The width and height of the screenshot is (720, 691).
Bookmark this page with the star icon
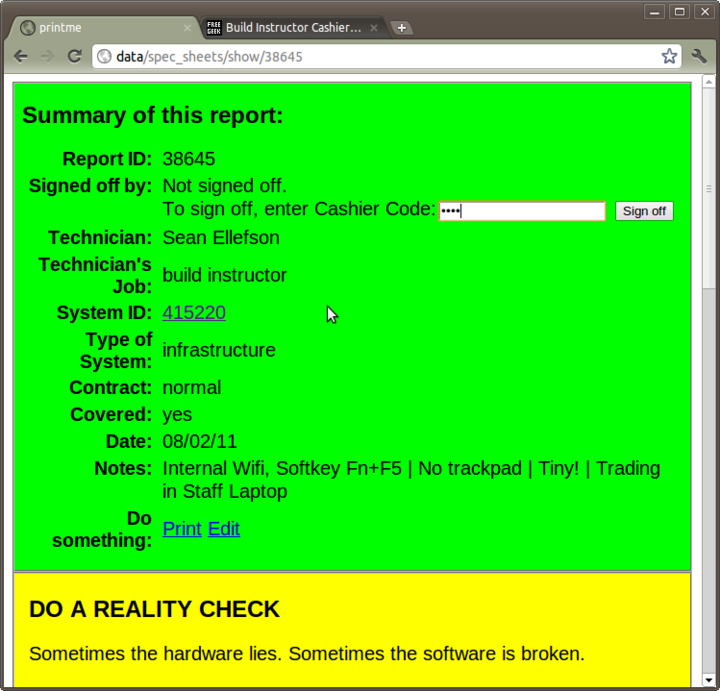tap(669, 57)
